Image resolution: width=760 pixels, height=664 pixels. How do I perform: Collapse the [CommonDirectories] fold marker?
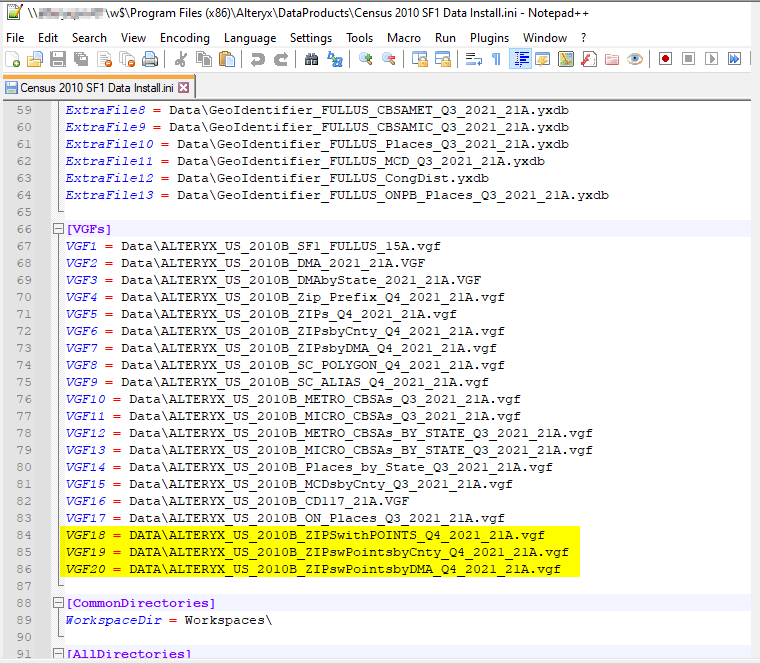pyautogui.click(x=58, y=603)
